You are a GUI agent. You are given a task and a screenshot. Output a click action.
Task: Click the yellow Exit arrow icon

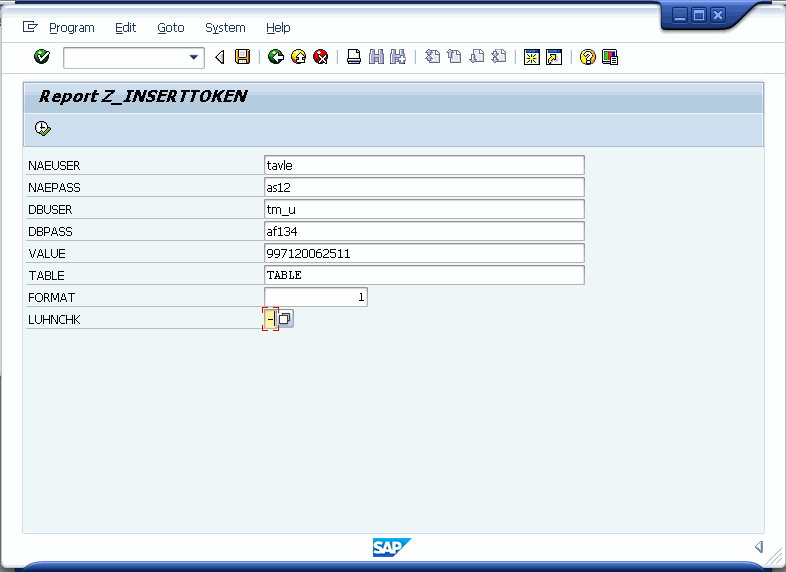point(298,57)
